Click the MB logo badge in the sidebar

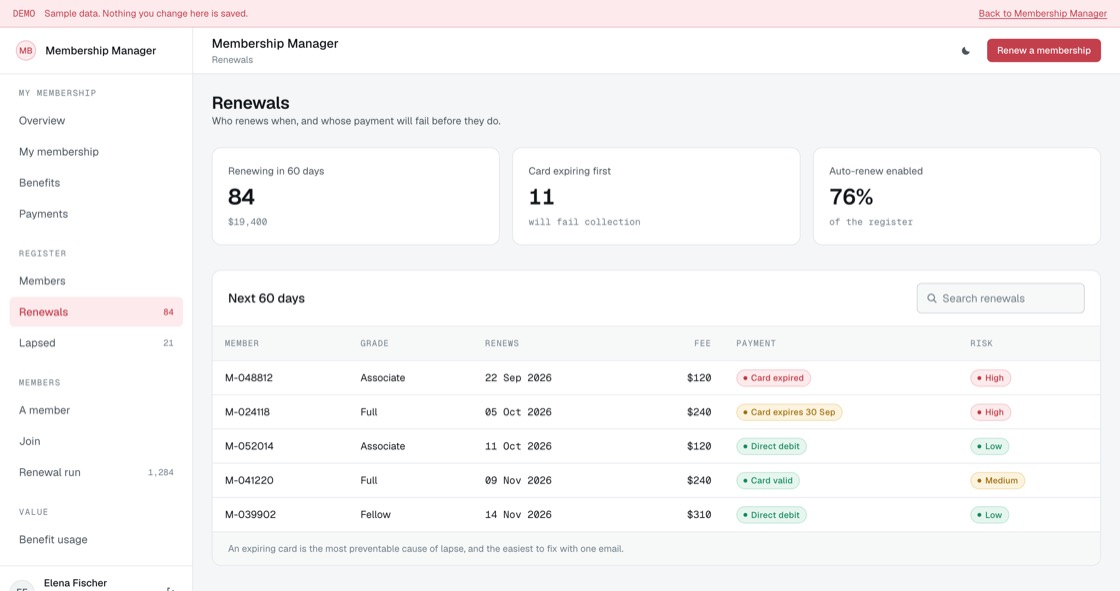coord(26,51)
